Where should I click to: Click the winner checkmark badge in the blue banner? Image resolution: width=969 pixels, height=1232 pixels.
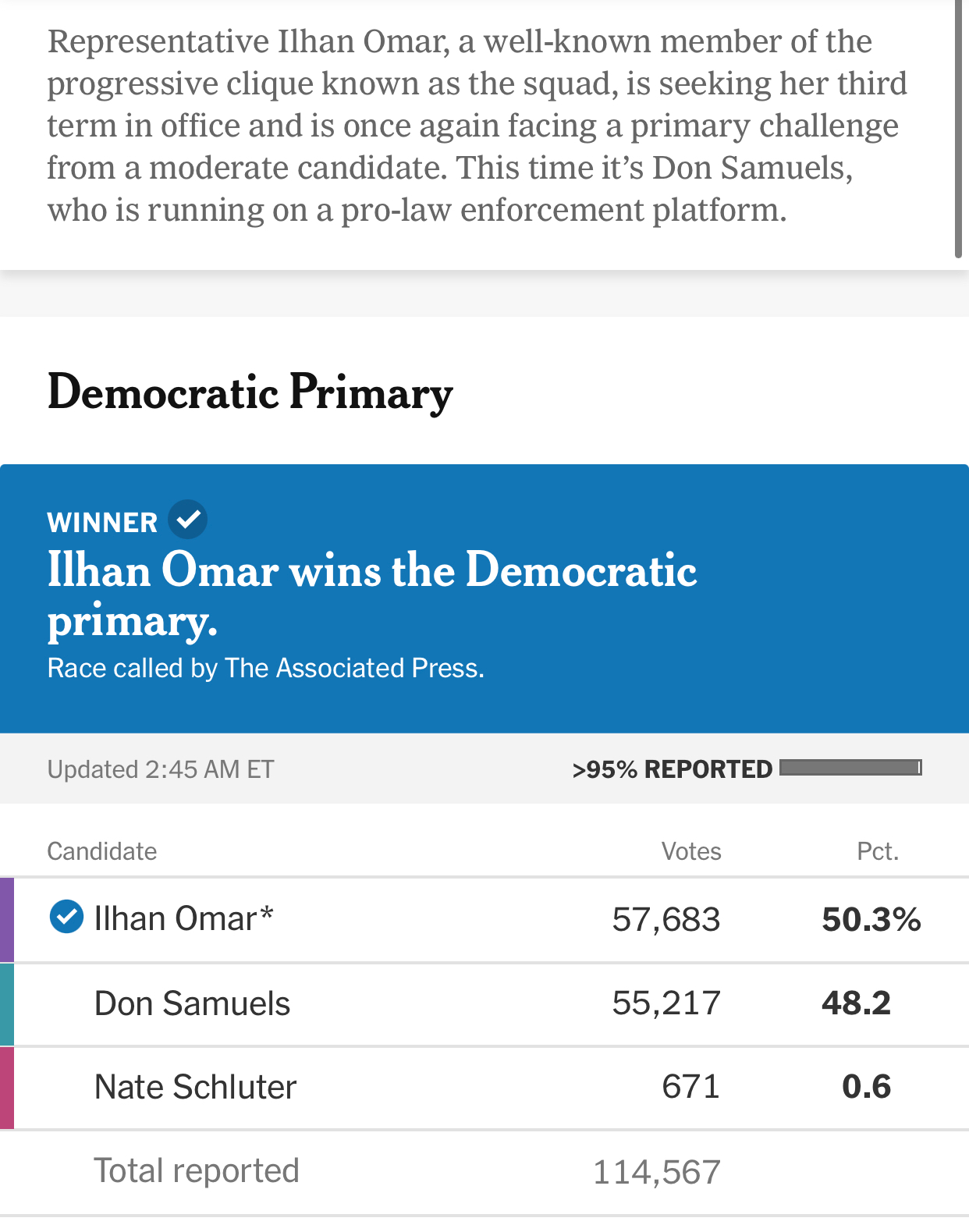point(187,520)
